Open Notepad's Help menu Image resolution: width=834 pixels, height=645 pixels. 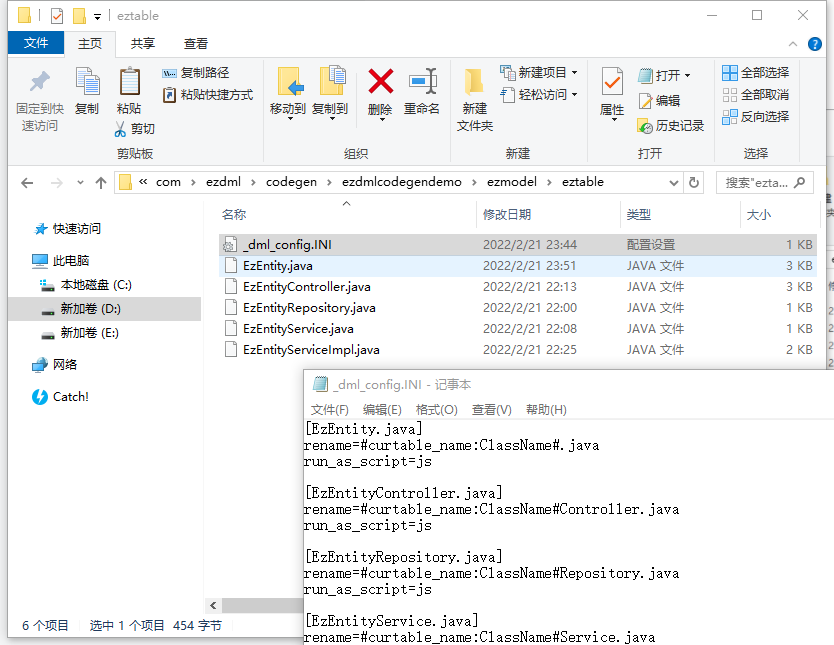546,410
